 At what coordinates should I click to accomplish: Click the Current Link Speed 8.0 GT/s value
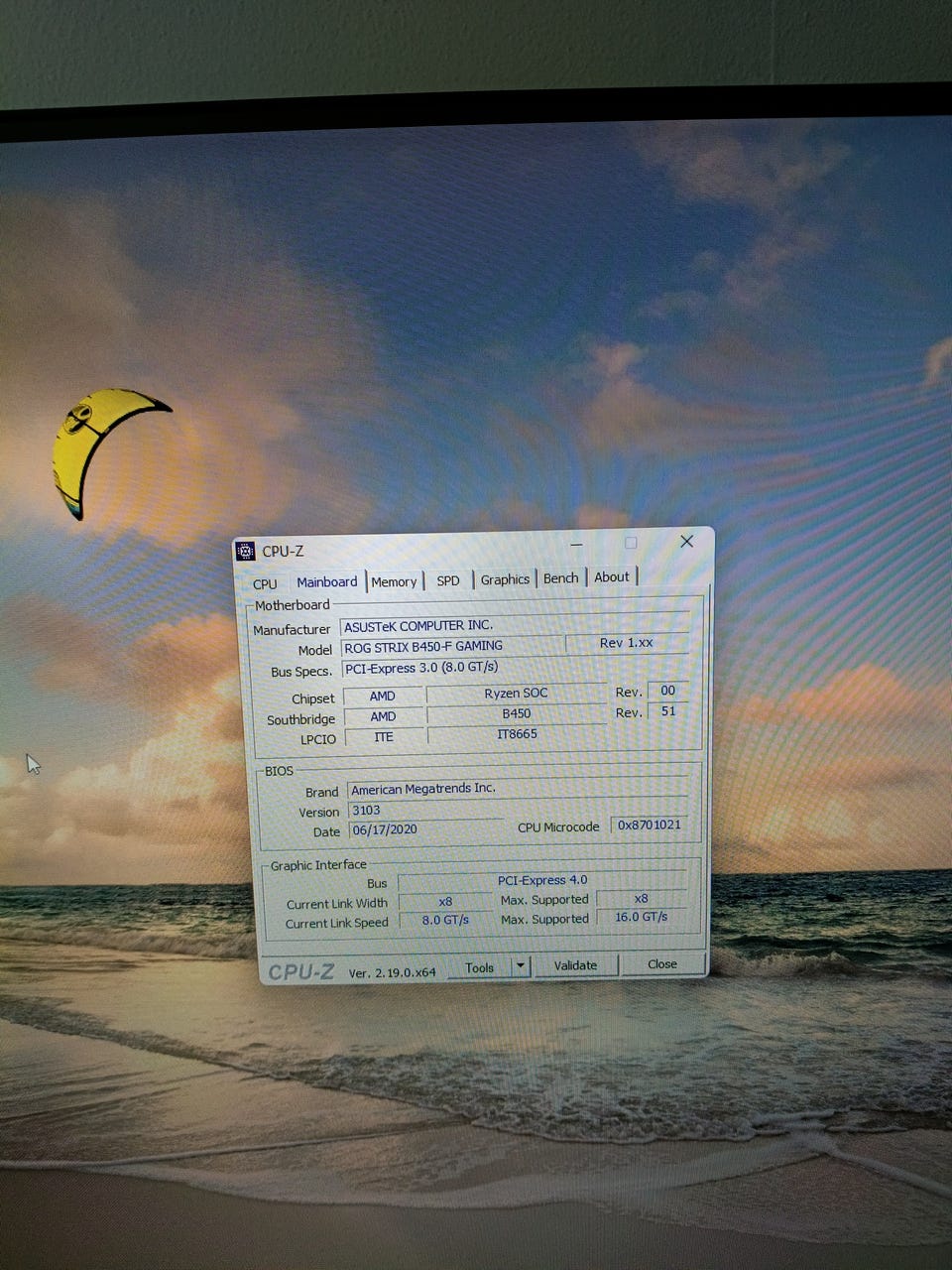[x=445, y=921]
